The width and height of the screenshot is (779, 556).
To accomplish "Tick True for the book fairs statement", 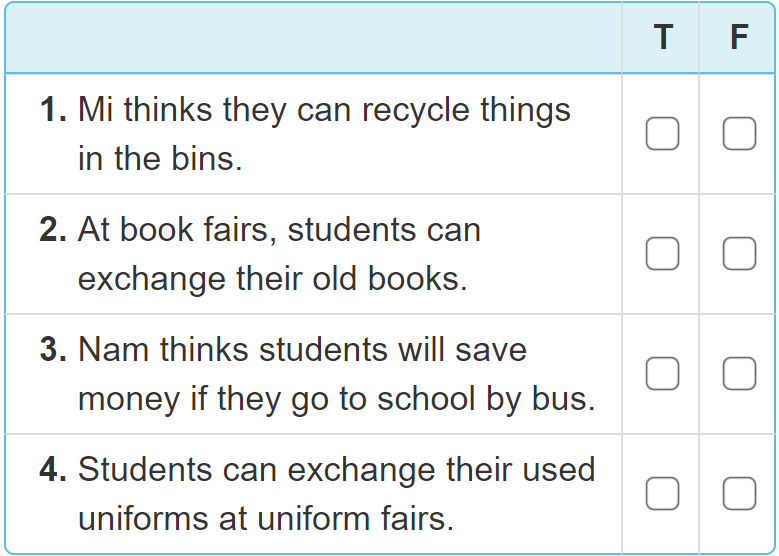I will tap(662, 254).
